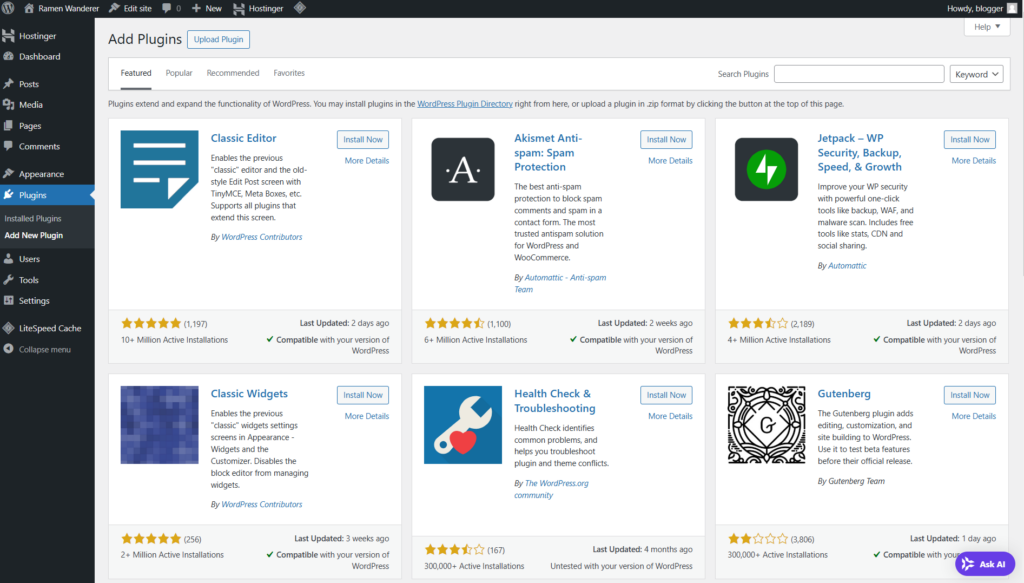The image size is (1024, 583).
Task: Open the Favorites tab
Action: (288, 72)
